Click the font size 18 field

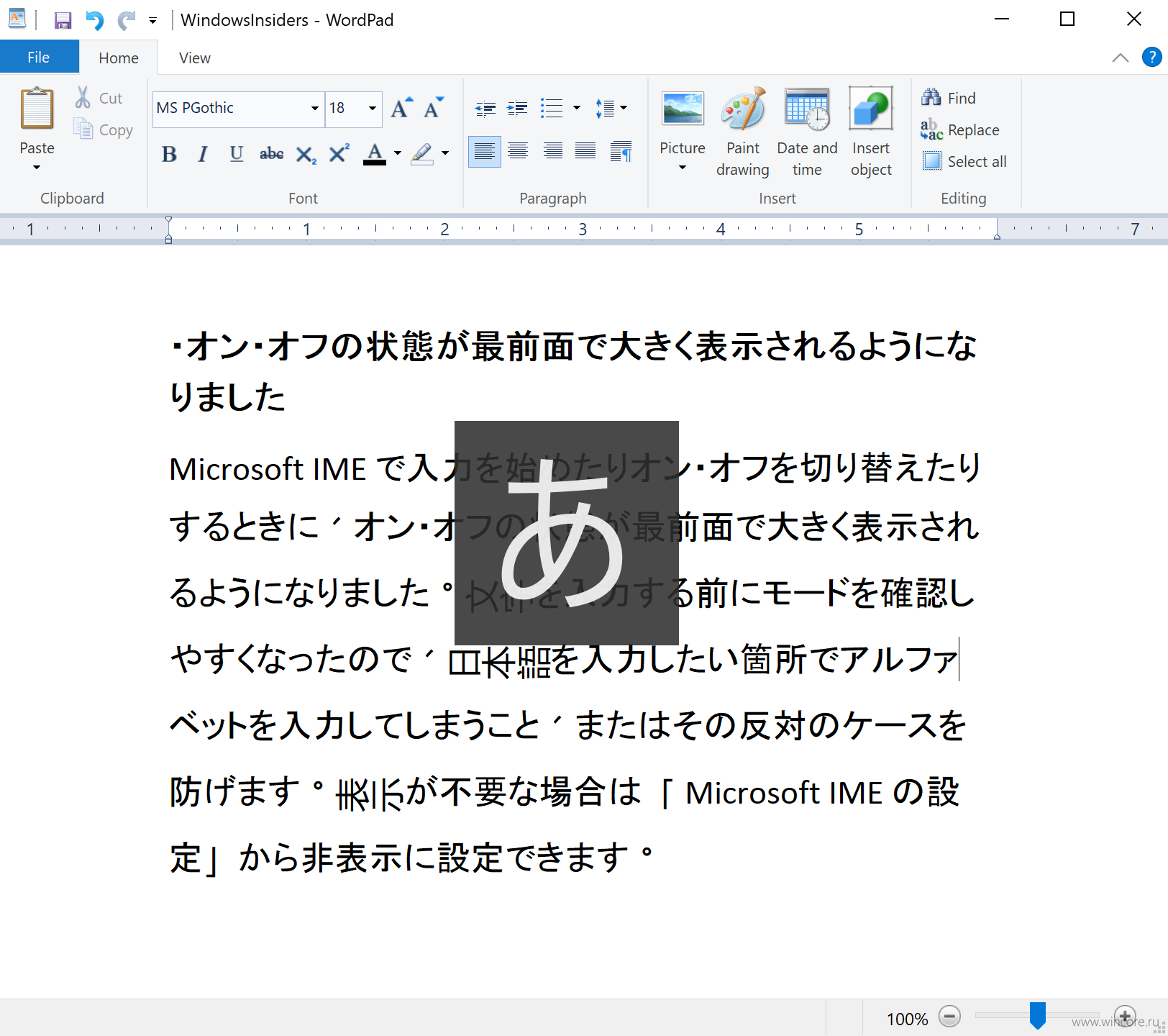[x=345, y=108]
